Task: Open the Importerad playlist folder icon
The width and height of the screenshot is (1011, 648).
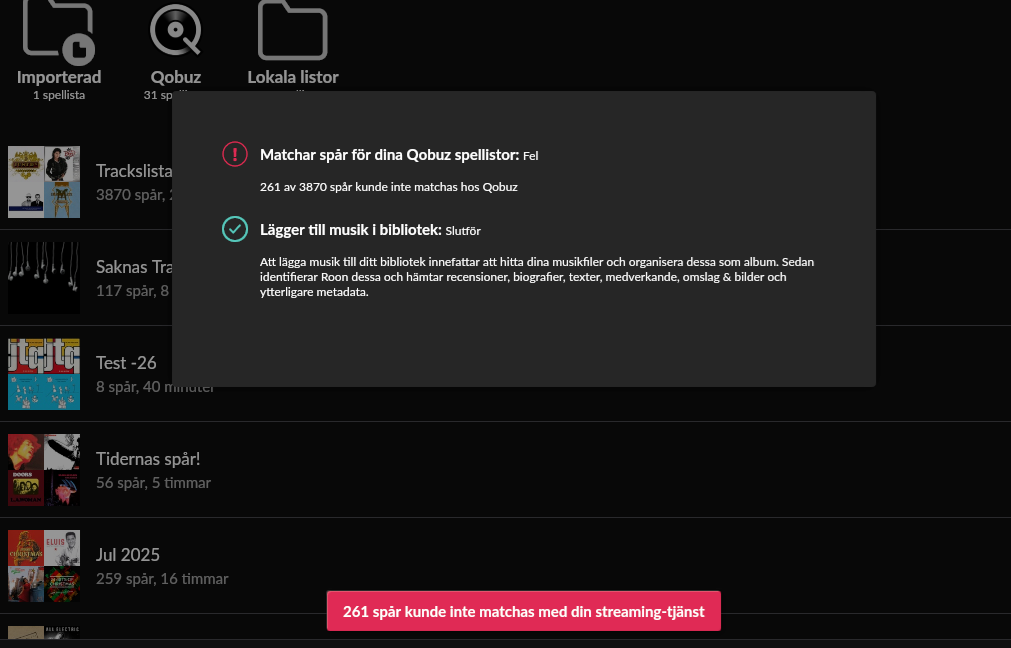Action: (x=58, y=30)
